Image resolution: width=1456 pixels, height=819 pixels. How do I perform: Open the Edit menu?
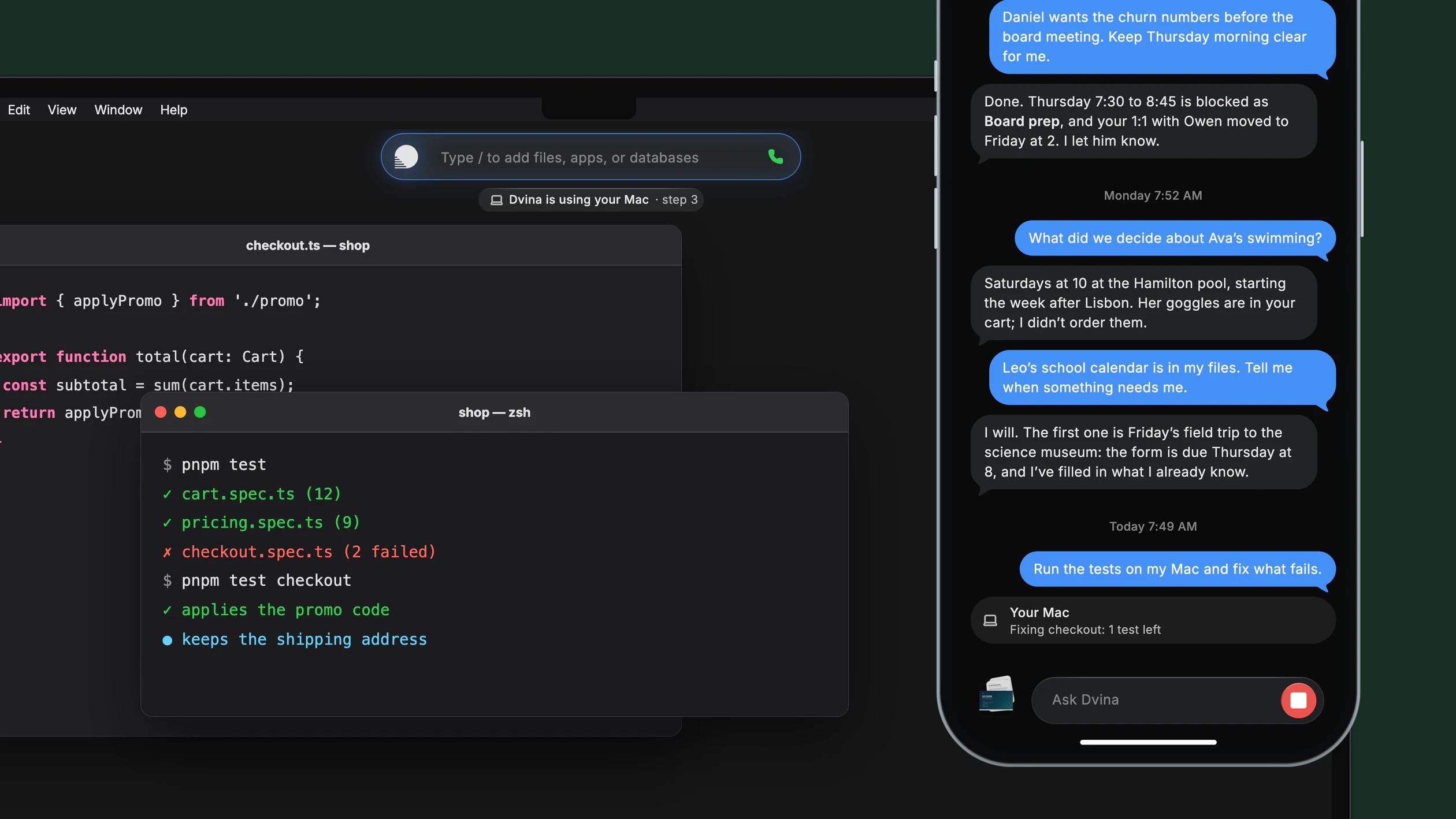pyautogui.click(x=18, y=110)
